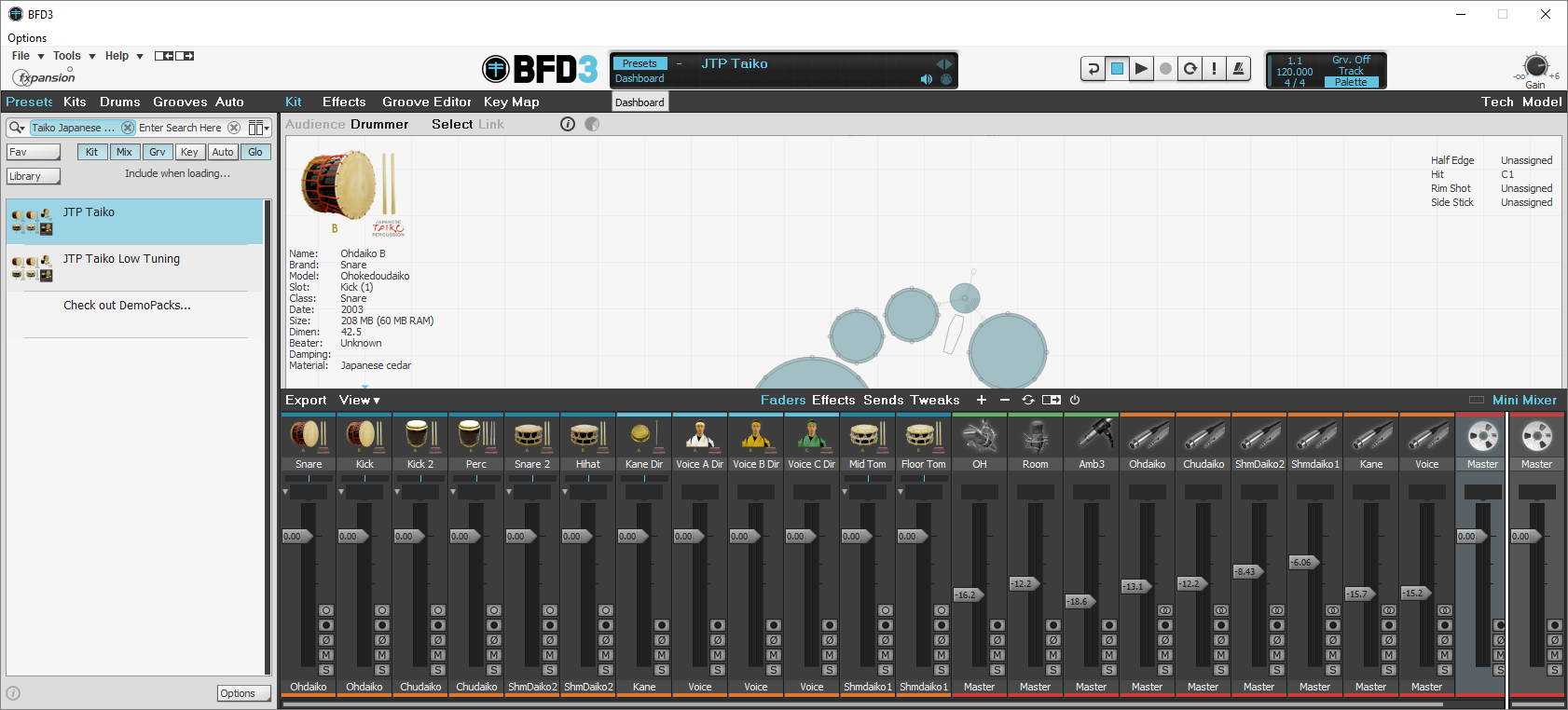
Task: Open the Options menu at top
Action: click(x=27, y=38)
